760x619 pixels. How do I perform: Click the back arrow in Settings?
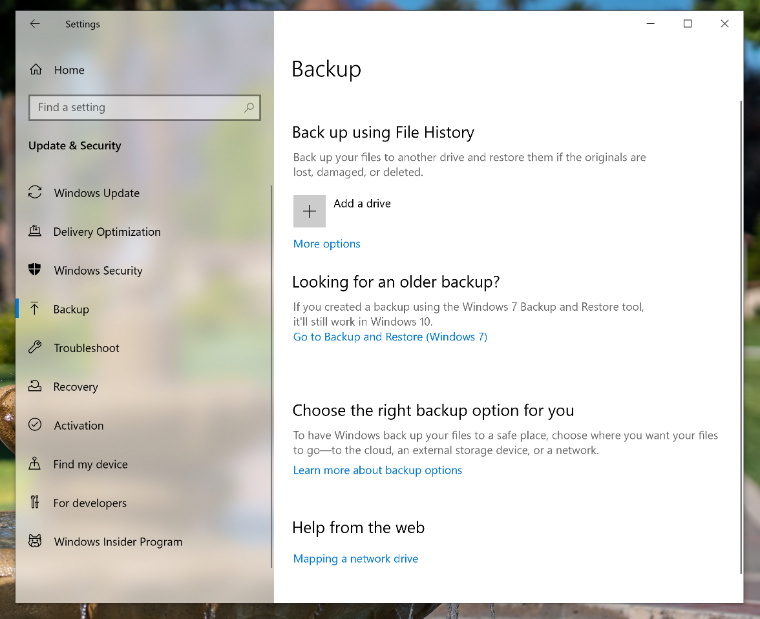click(34, 24)
